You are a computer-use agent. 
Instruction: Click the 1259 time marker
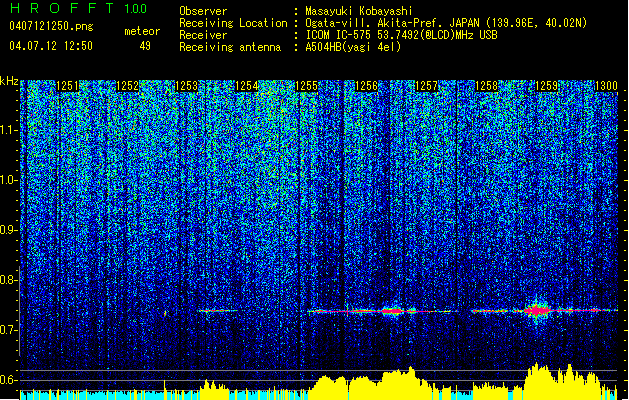click(x=546, y=86)
